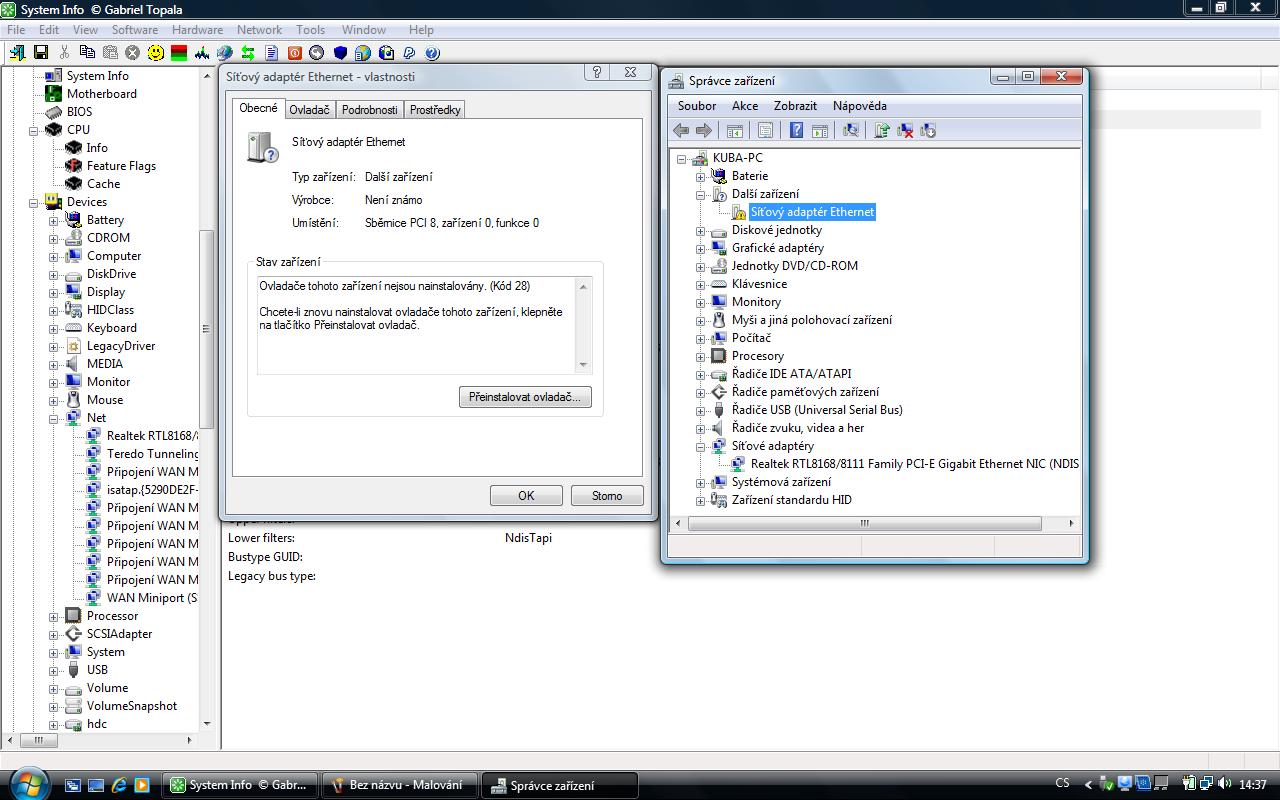This screenshot has height=800, width=1280.
Task: Select Teredo Tunneling item under Net
Action: tap(152, 454)
